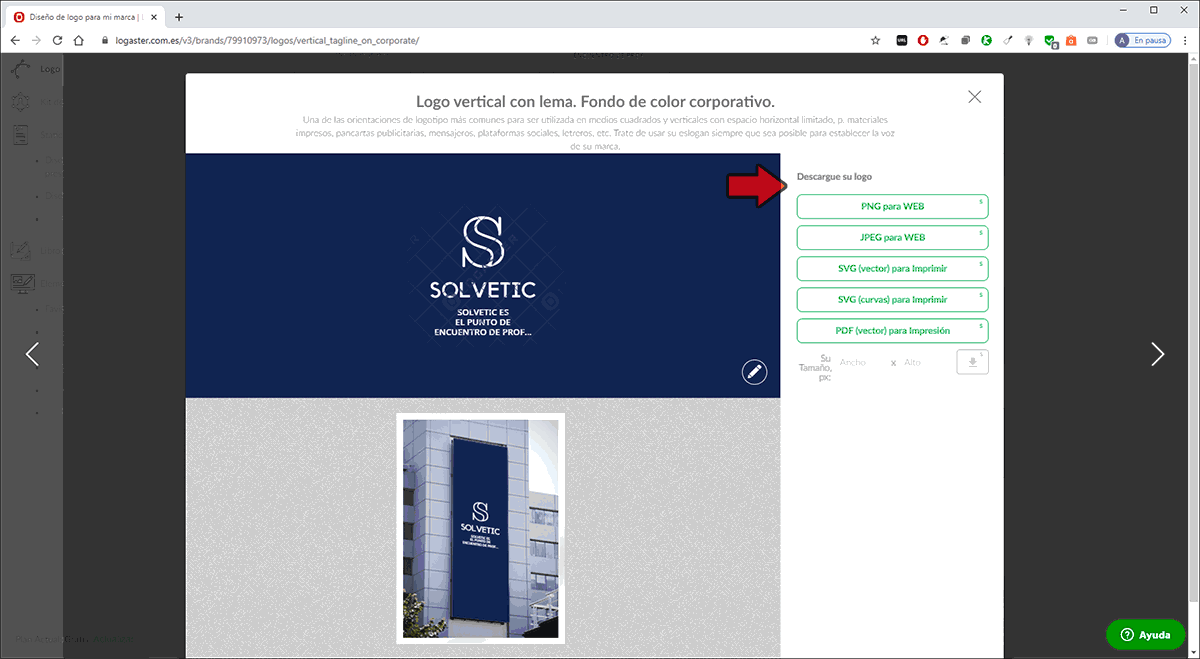Click the Su Tamaño, px label
This screenshot has height=659, width=1200.
click(815, 367)
